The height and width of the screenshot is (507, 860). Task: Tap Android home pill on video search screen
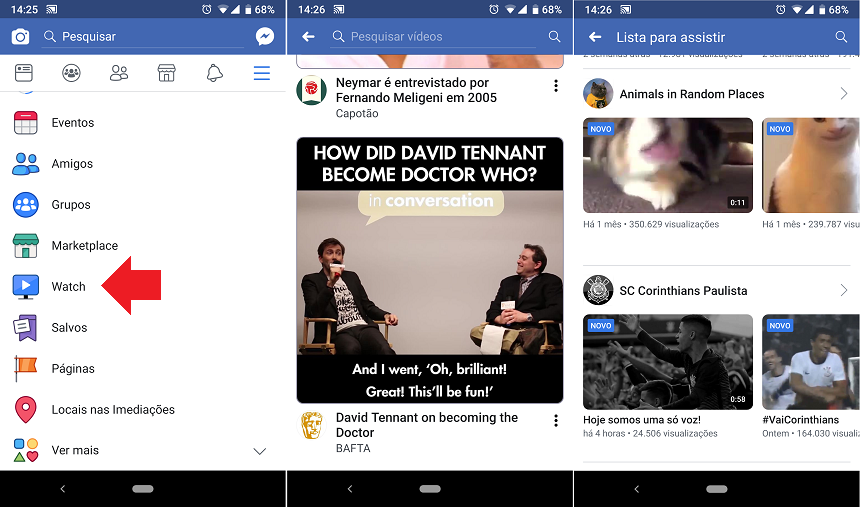[x=430, y=488]
